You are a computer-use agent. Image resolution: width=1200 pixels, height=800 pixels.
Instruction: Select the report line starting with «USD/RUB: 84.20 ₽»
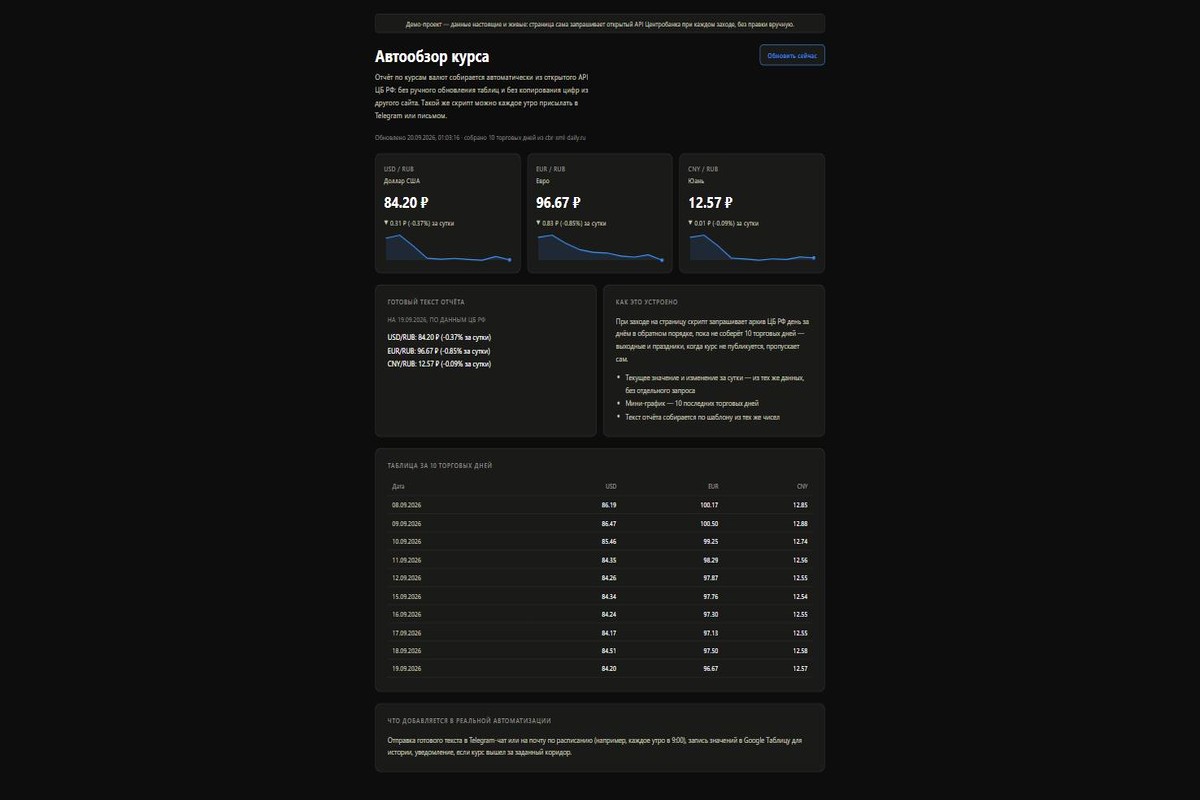click(439, 337)
